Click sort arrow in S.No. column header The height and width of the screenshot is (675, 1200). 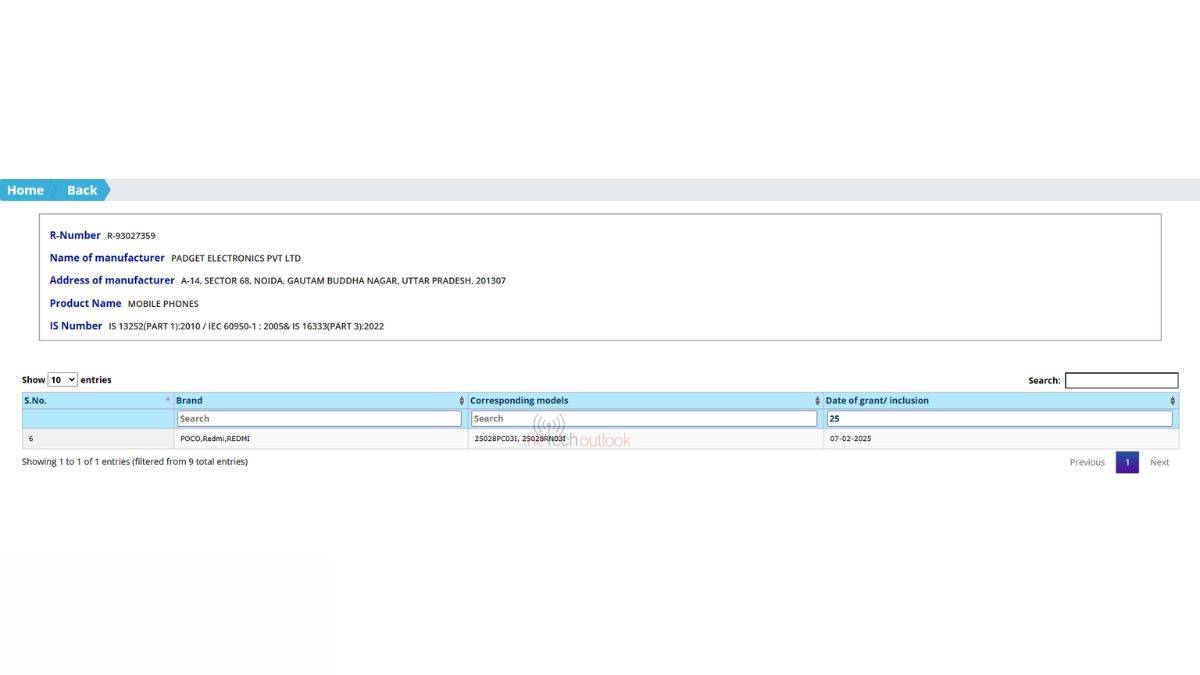click(167, 400)
